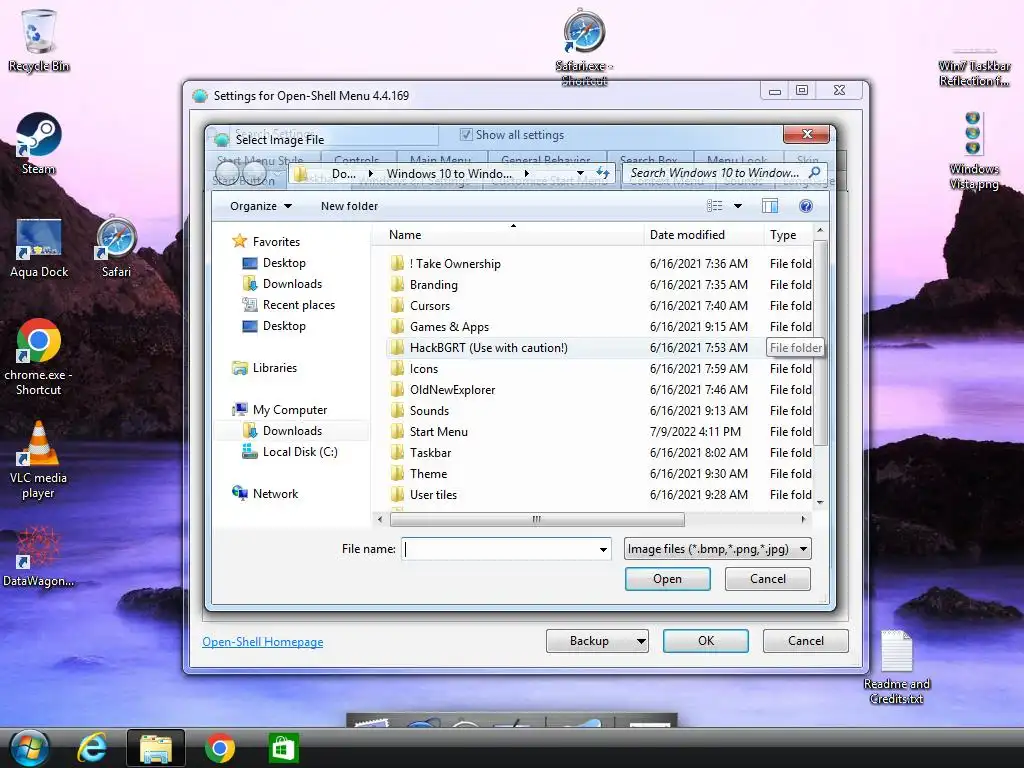Launch Chrome from the taskbar
This screenshot has width=1024, height=768.
(219, 748)
